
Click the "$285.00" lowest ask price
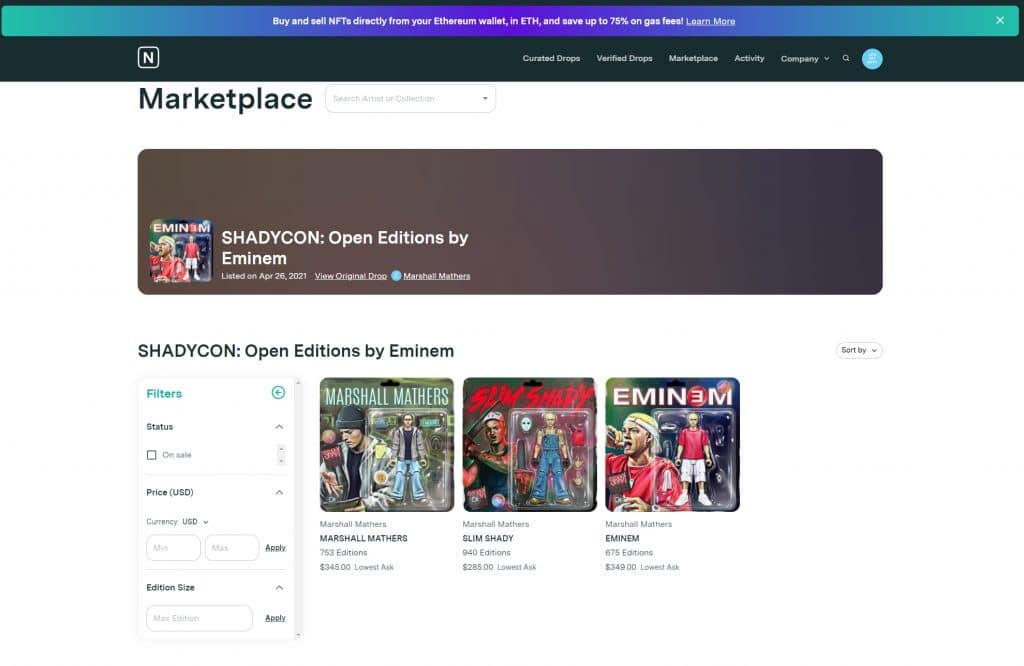(x=478, y=567)
